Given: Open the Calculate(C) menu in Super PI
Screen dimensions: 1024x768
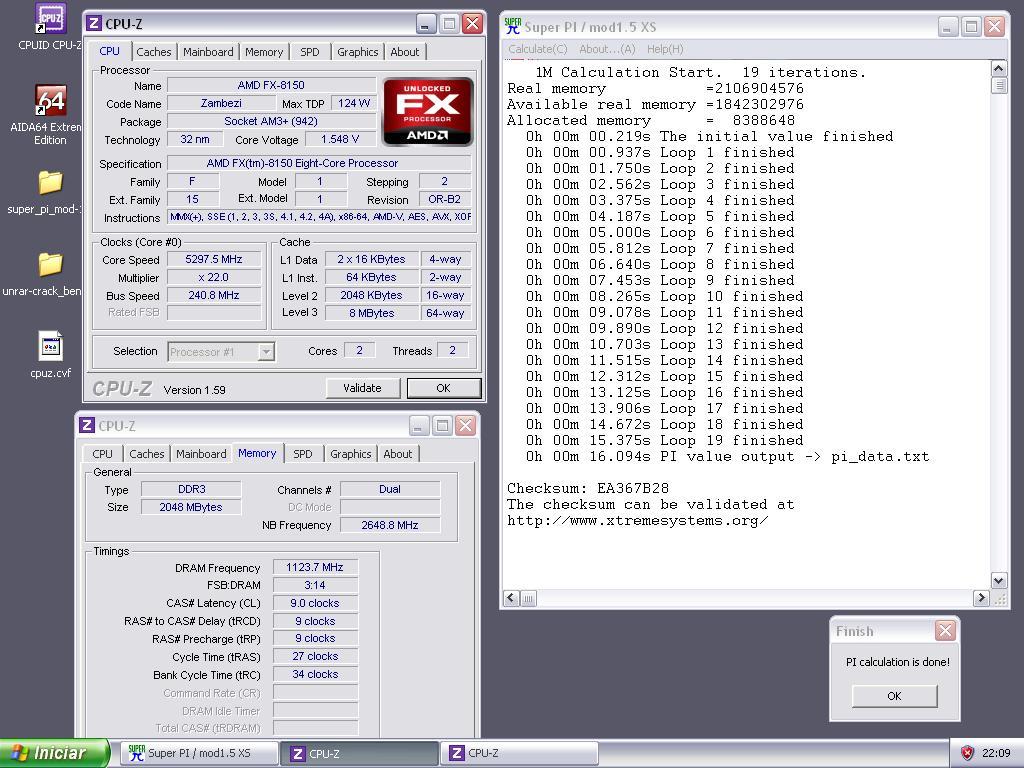Looking at the screenshot, I should (x=537, y=49).
